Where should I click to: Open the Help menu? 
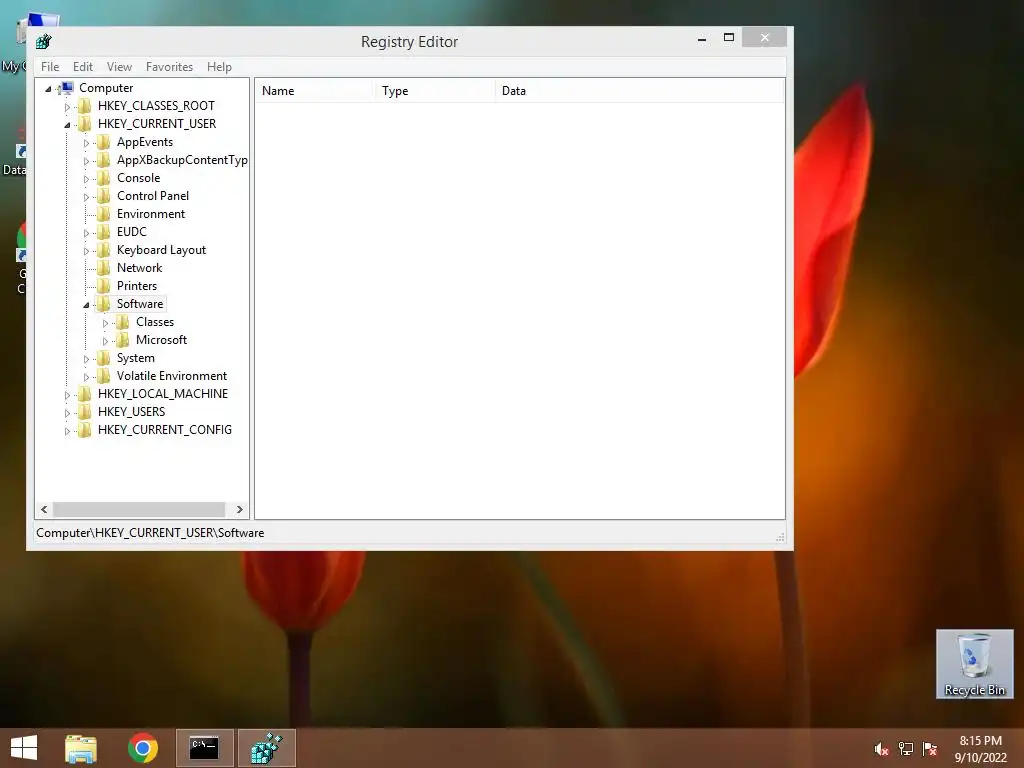[x=219, y=67]
